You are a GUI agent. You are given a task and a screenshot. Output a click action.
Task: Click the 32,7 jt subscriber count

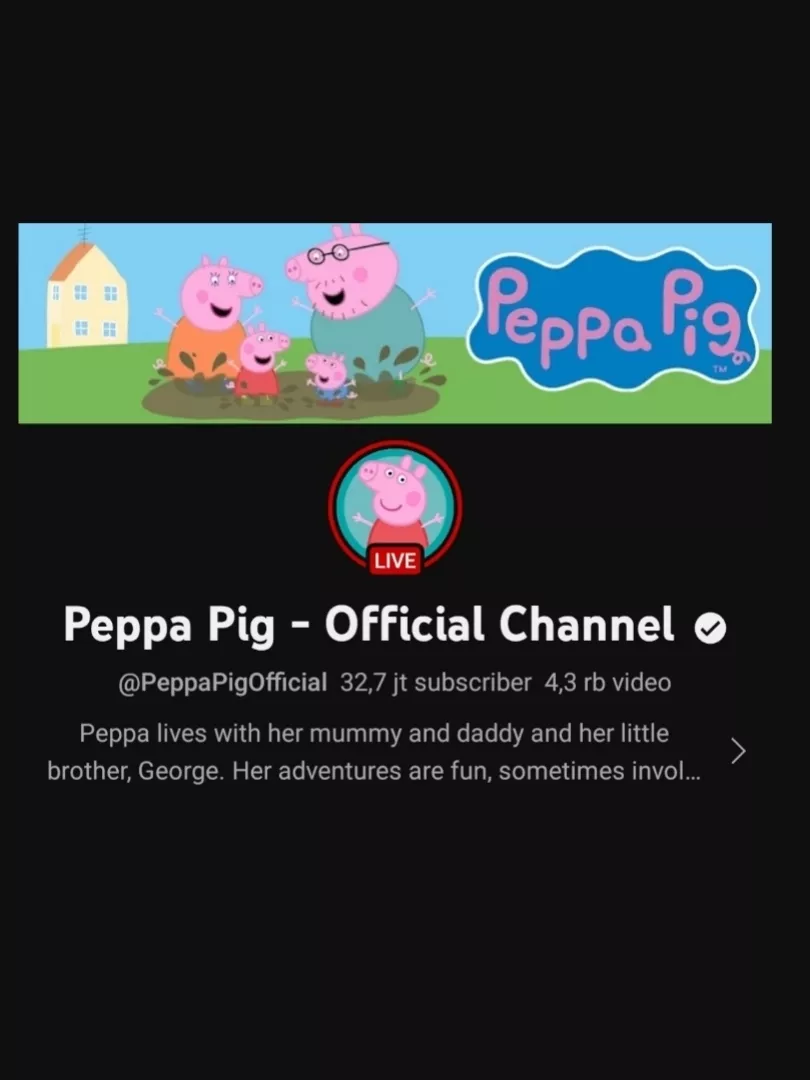tap(436, 683)
